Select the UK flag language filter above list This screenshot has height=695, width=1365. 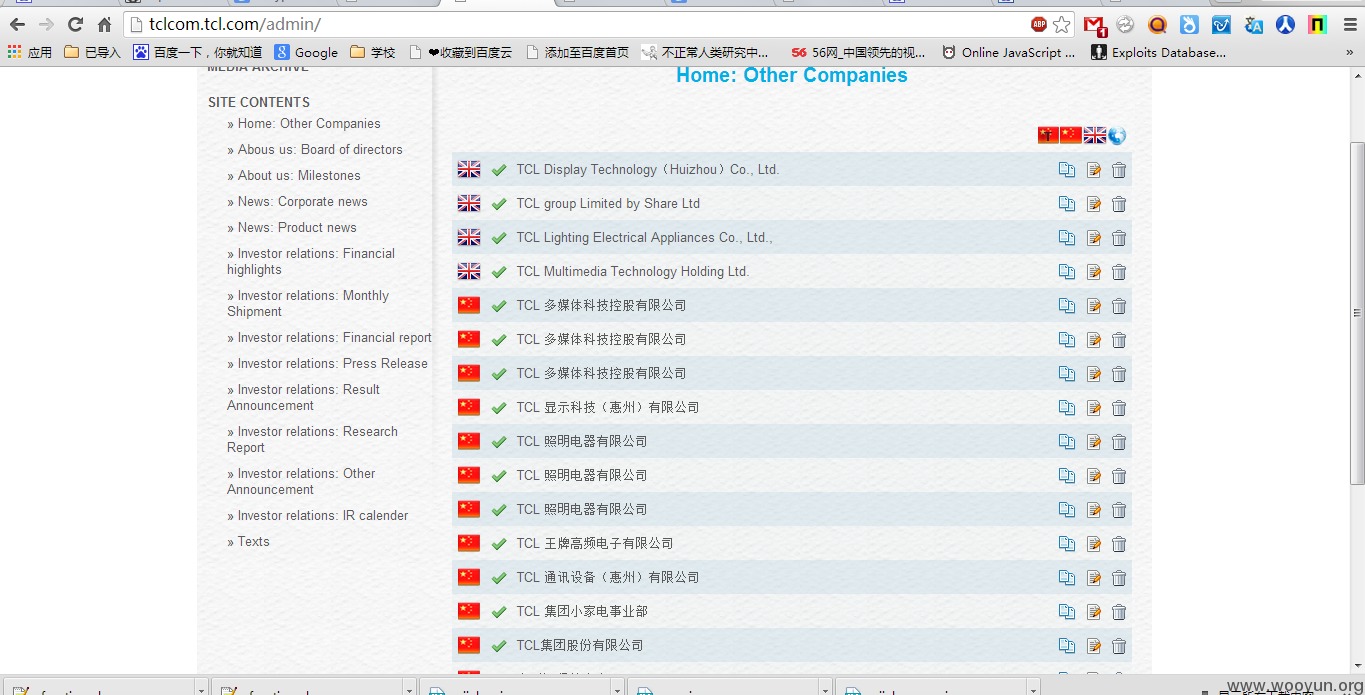[1095, 135]
